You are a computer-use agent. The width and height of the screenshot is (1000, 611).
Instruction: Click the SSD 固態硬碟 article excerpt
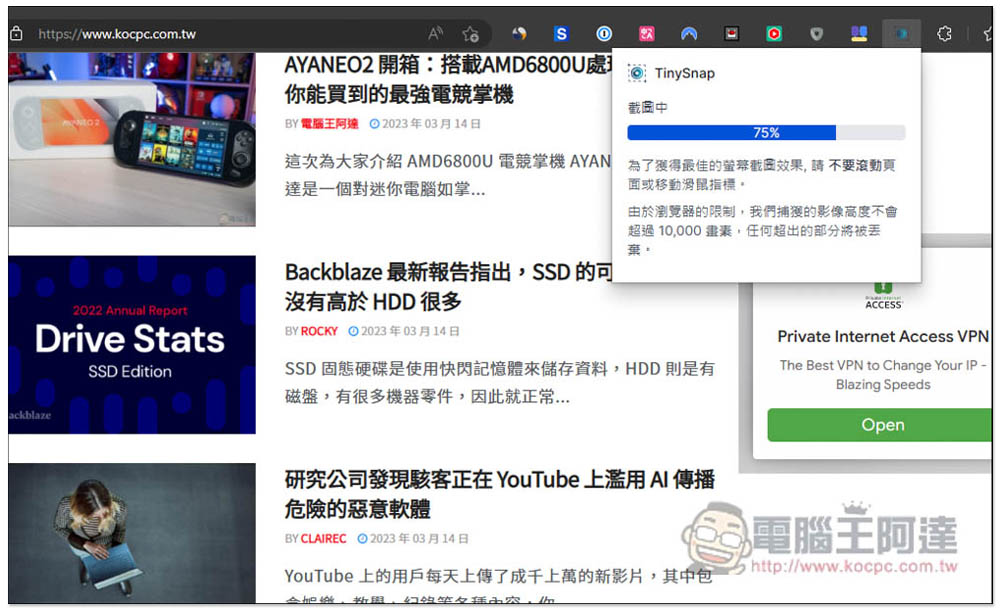point(499,383)
